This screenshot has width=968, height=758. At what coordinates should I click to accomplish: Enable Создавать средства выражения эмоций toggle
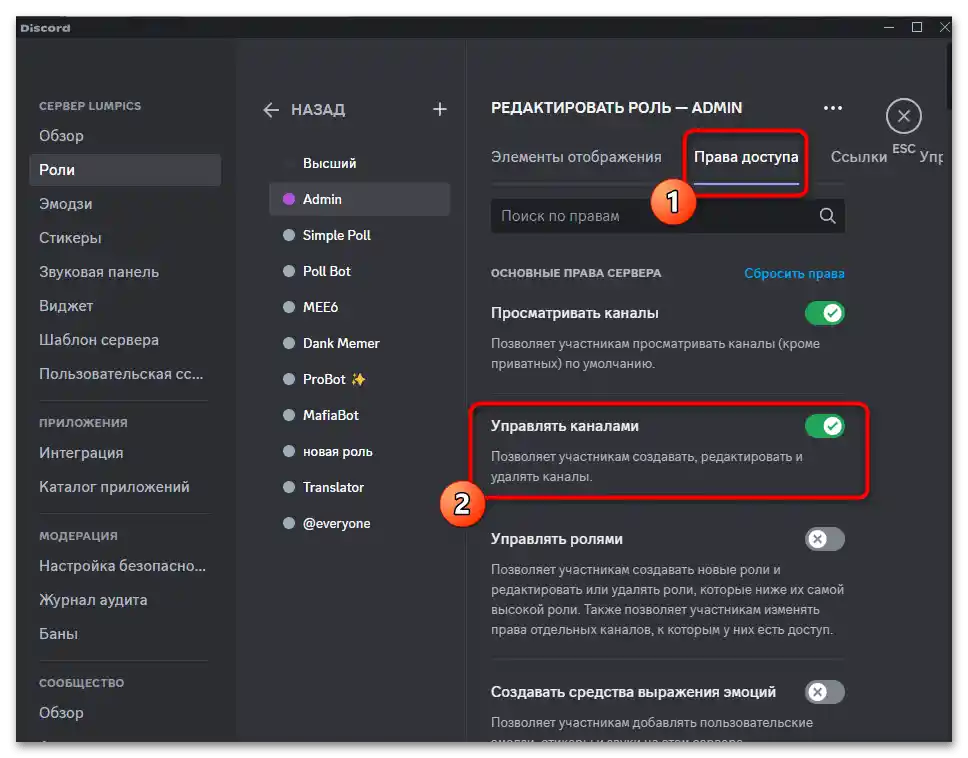click(825, 692)
